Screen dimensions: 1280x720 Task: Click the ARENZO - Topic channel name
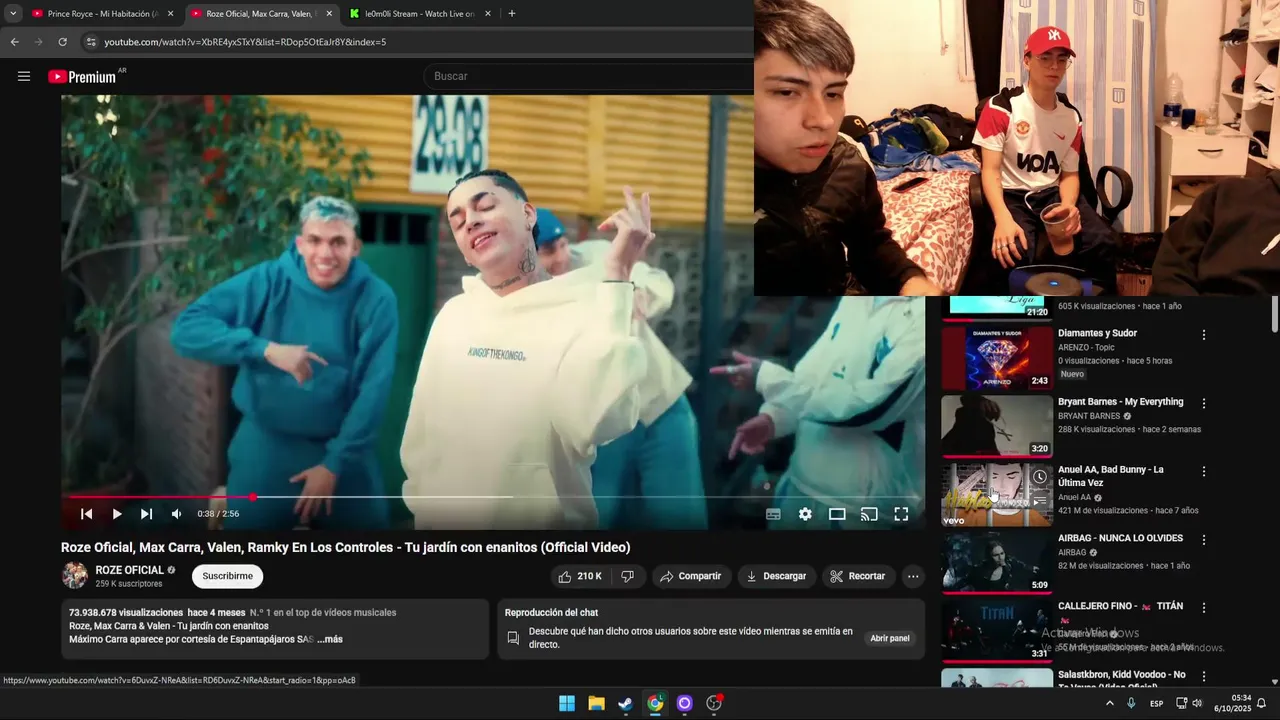(x=1086, y=348)
